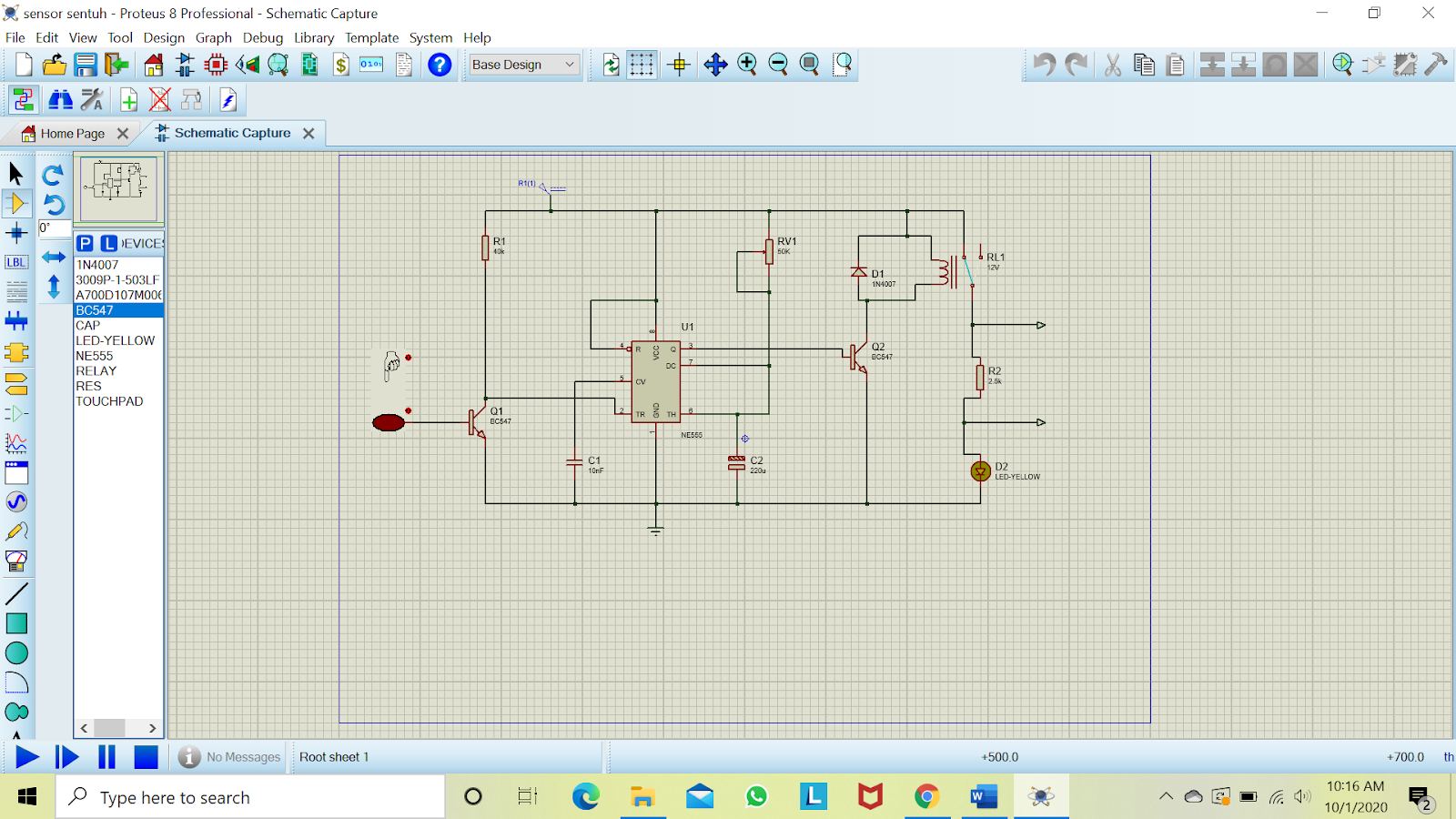The height and width of the screenshot is (819, 1456).
Task: Open the Debug menu
Action: [x=263, y=37]
